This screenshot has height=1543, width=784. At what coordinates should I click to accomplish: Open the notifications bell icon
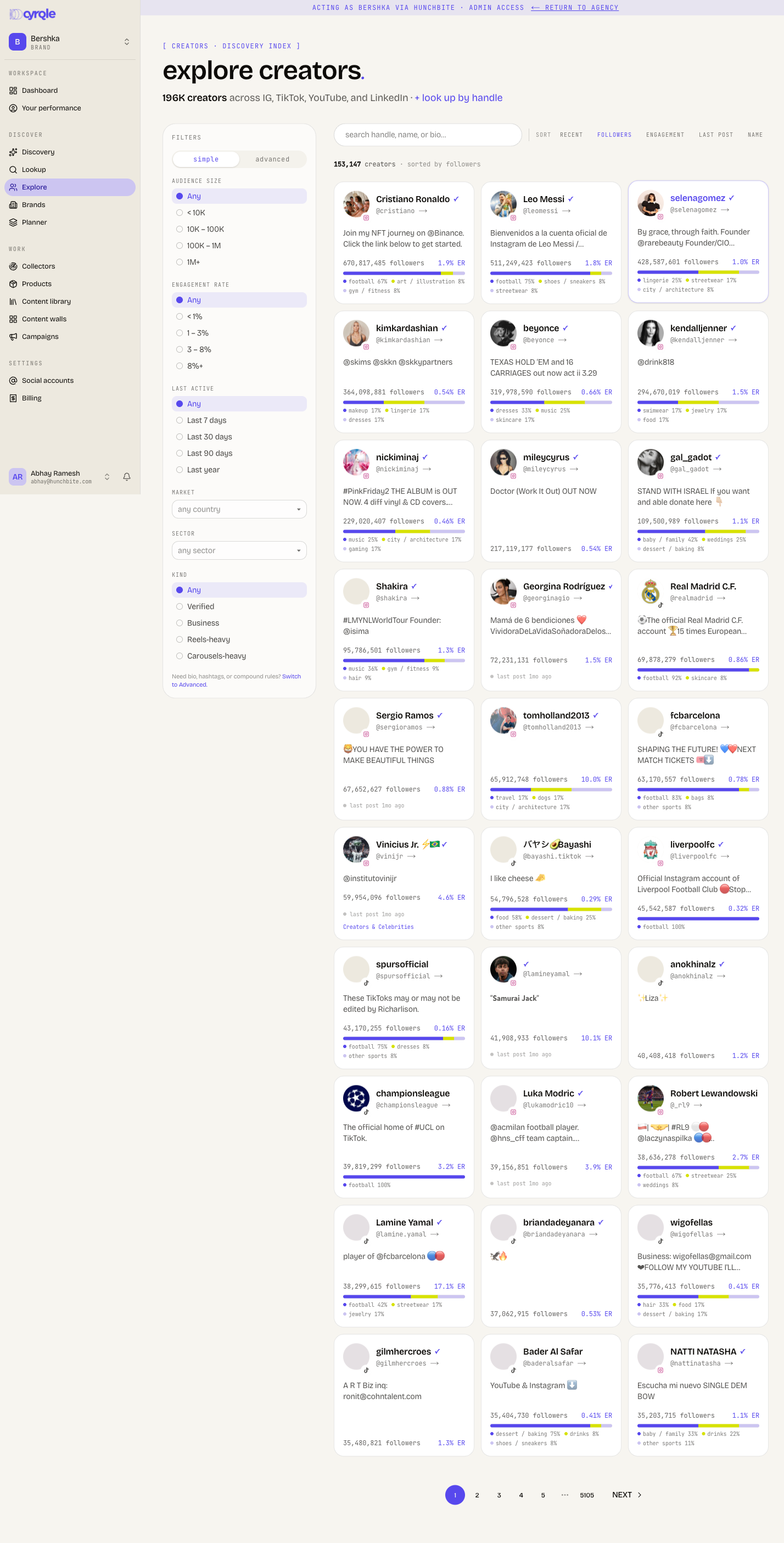pyautogui.click(x=127, y=477)
